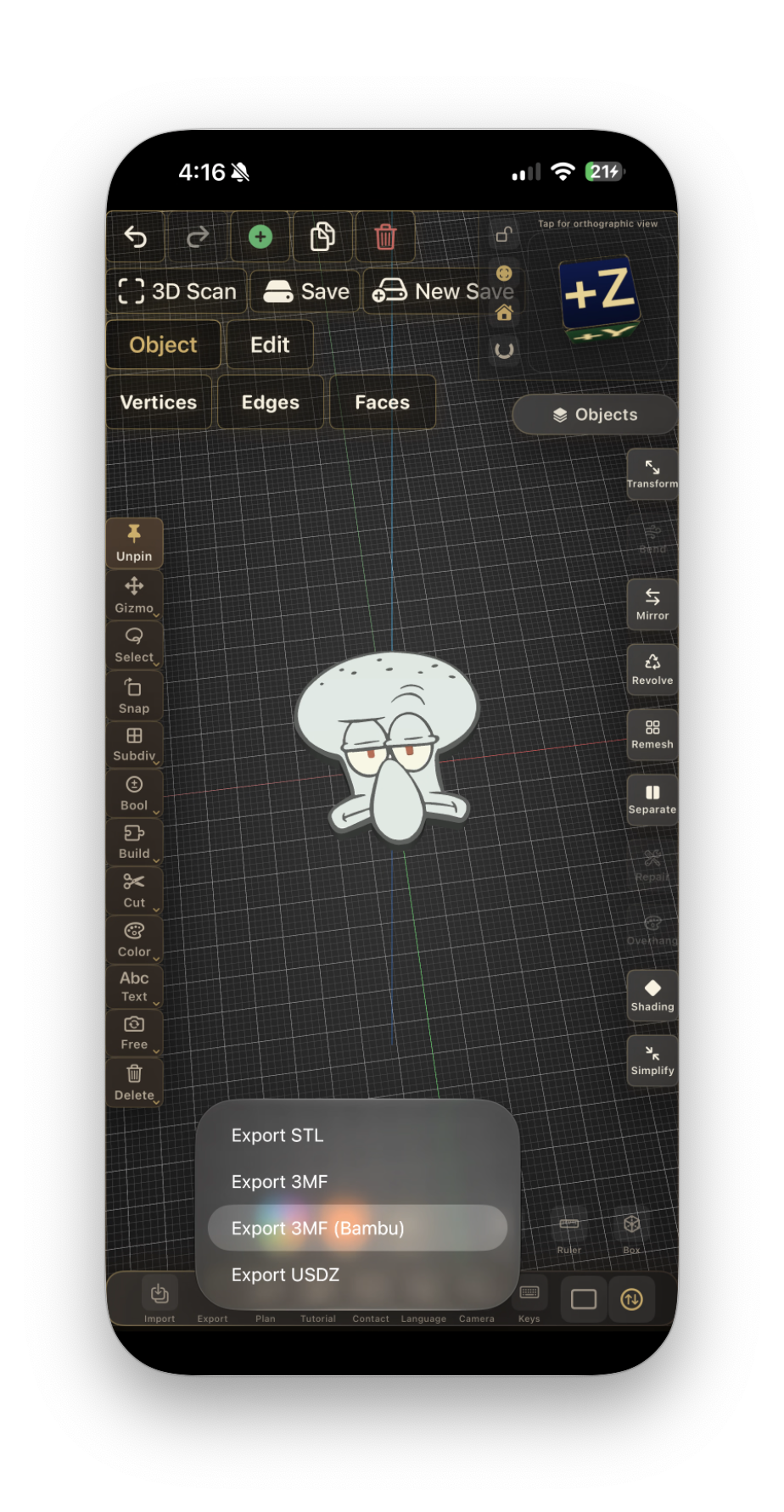The height and width of the screenshot is (1512, 784).
Task: Tap the Contact label in bottom bar
Action: [x=371, y=1319]
